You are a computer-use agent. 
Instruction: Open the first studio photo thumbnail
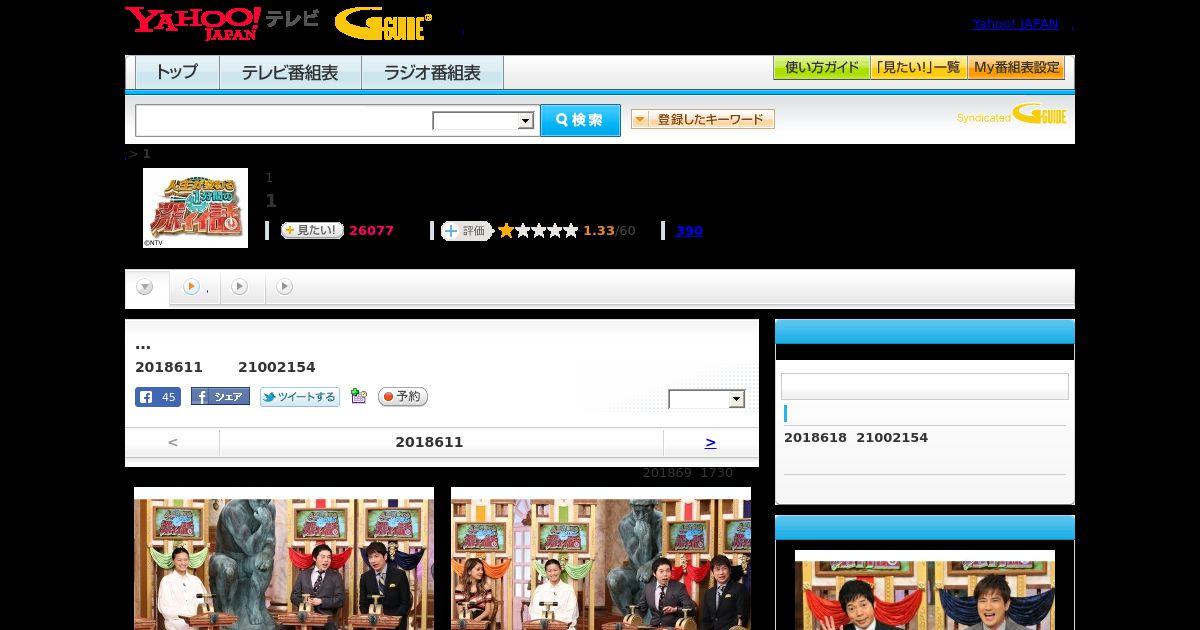click(284, 558)
